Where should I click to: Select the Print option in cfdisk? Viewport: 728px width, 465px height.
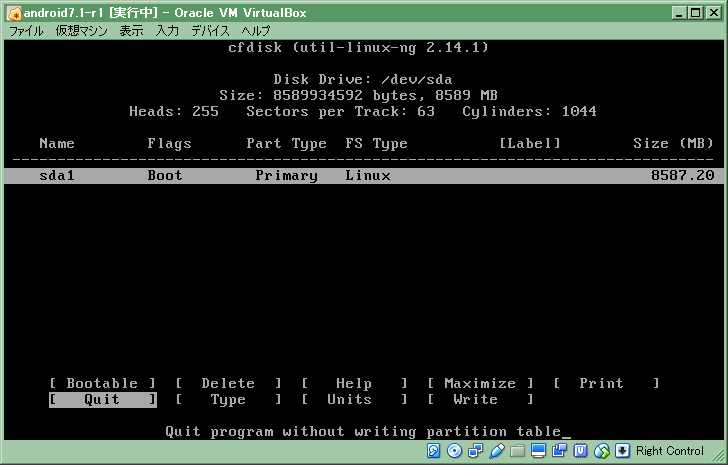tap(606, 383)
